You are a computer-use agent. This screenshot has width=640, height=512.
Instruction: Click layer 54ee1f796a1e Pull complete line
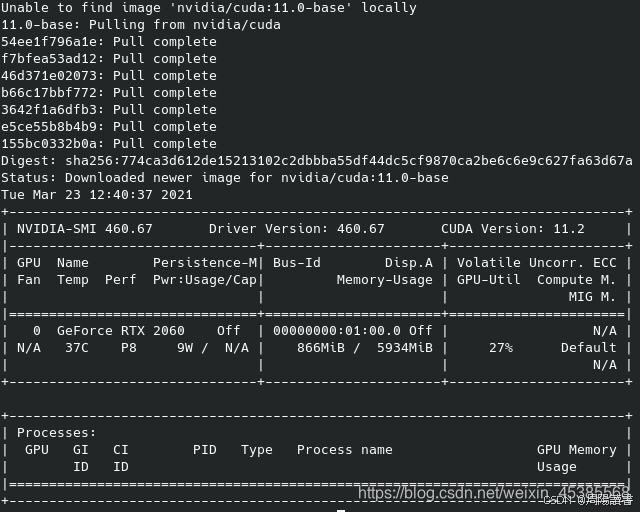pyautogui.click(x=109, y=42)
